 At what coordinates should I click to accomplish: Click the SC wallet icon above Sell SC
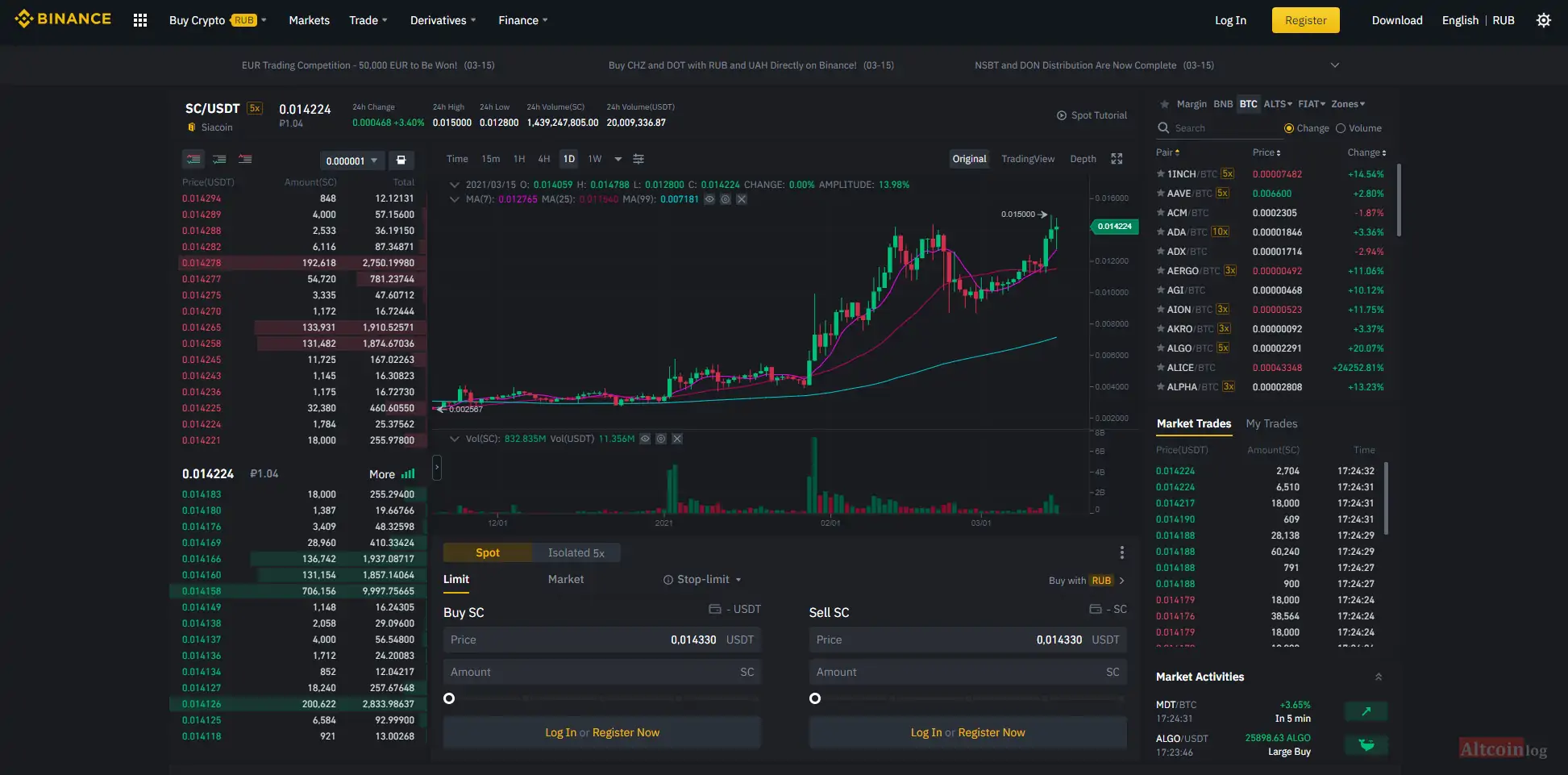coord(1096,609)
